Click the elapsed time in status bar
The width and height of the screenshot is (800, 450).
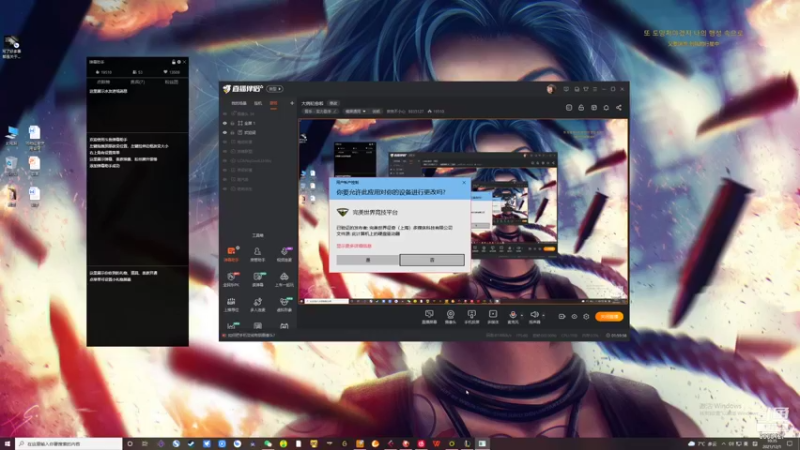pos(616,335)
